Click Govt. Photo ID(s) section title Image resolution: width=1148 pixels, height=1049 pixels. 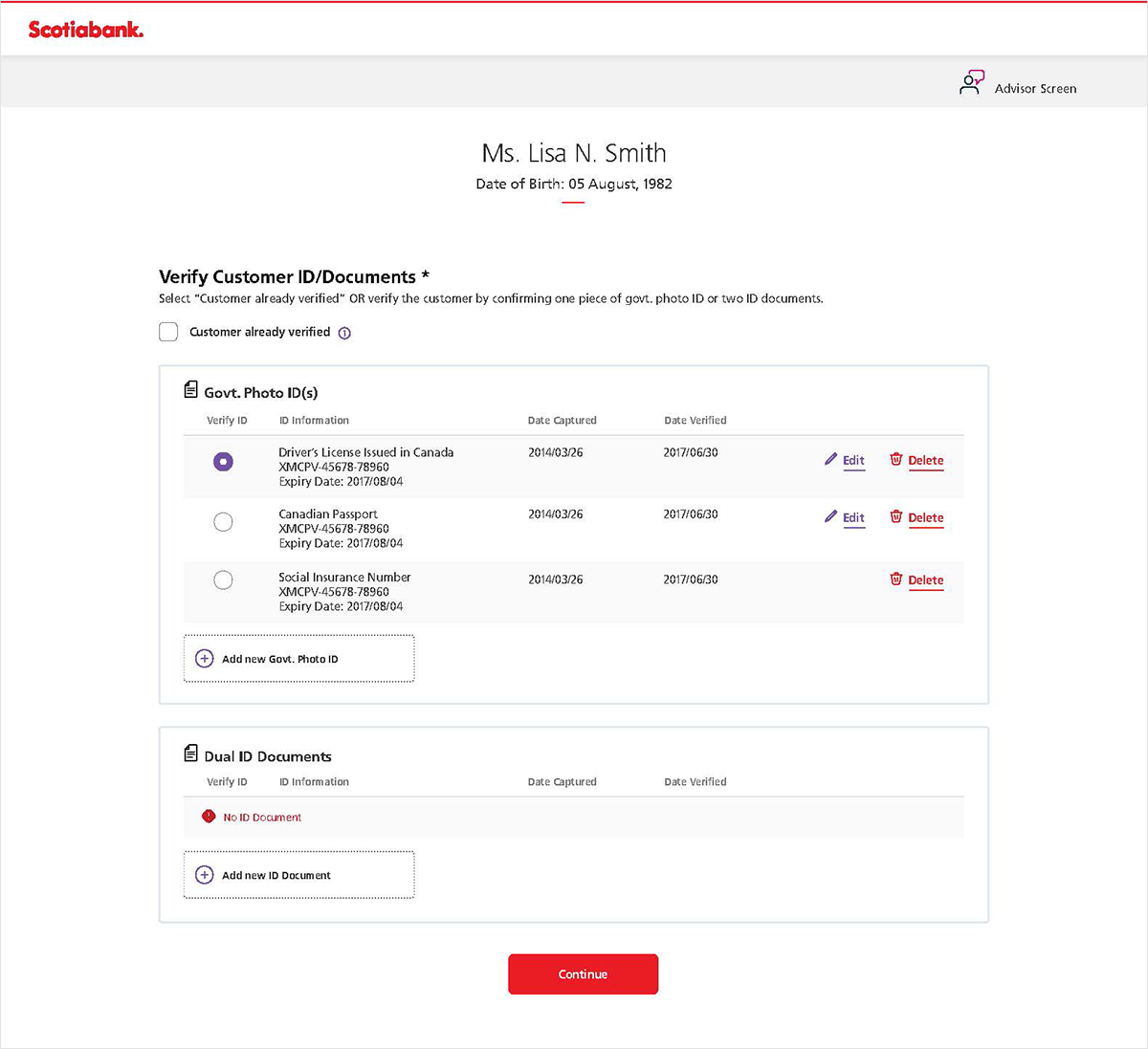click(261, 393)
